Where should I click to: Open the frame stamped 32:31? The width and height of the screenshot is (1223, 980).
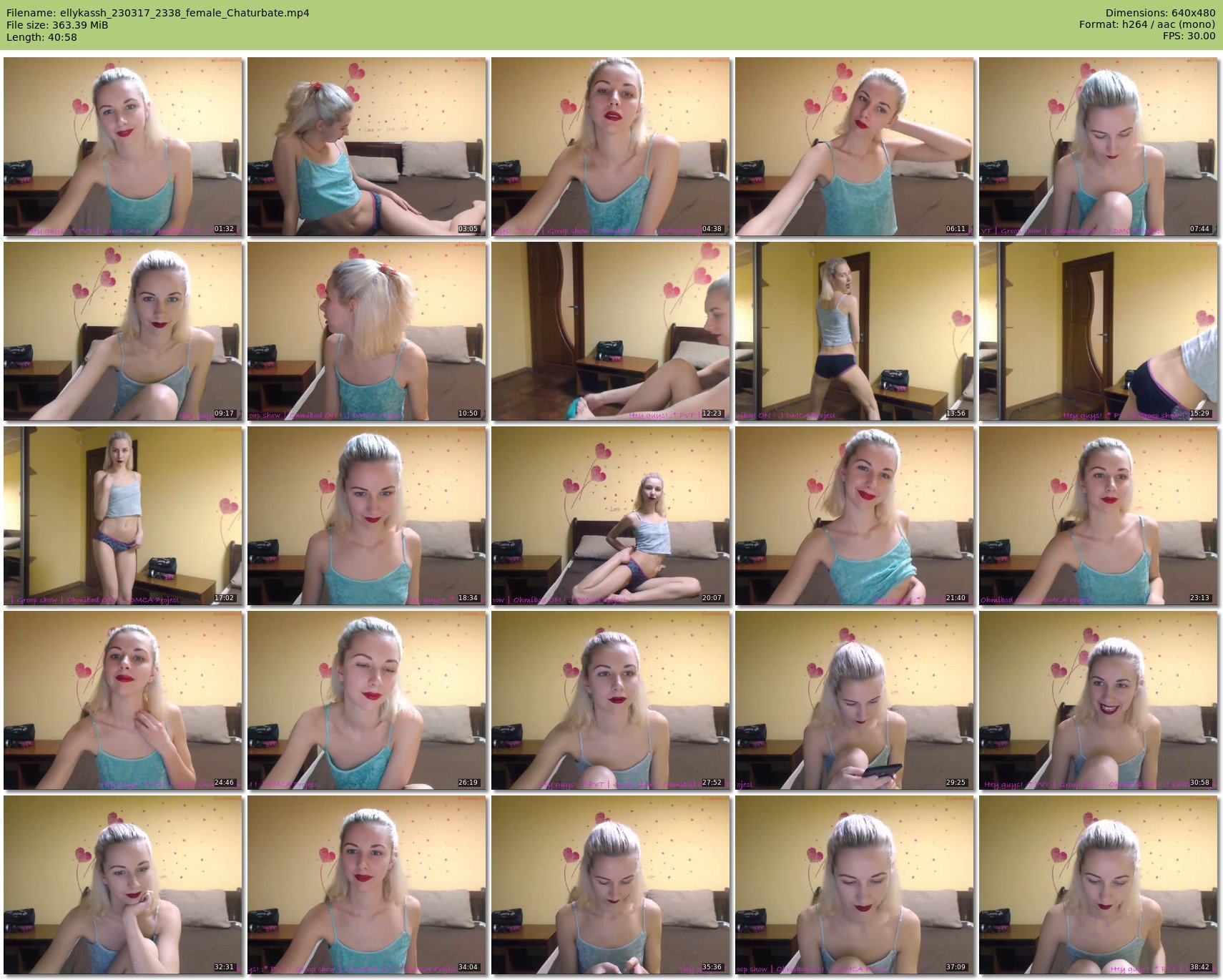[123, 885]
